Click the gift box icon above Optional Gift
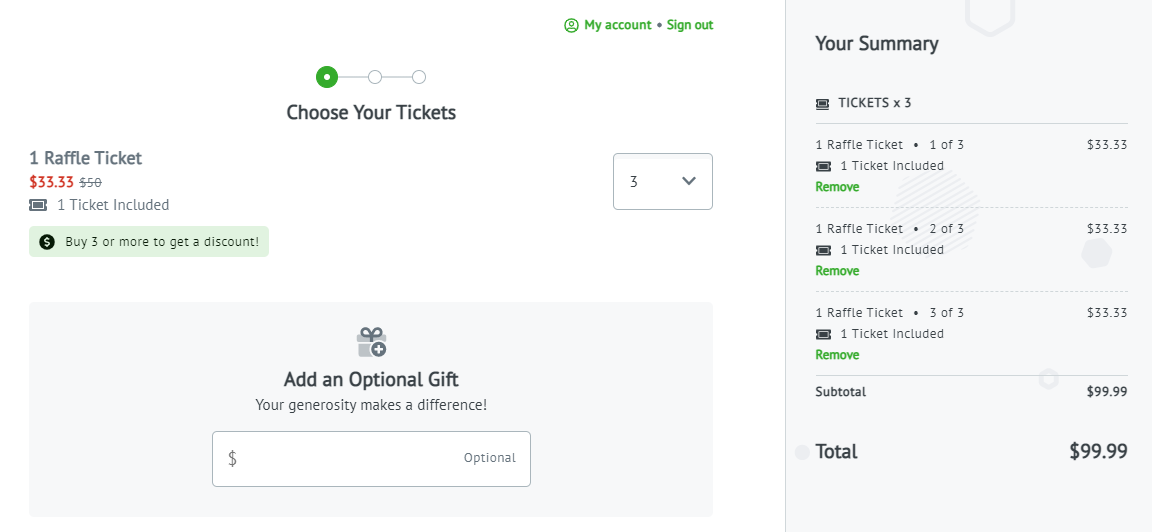 371,342
